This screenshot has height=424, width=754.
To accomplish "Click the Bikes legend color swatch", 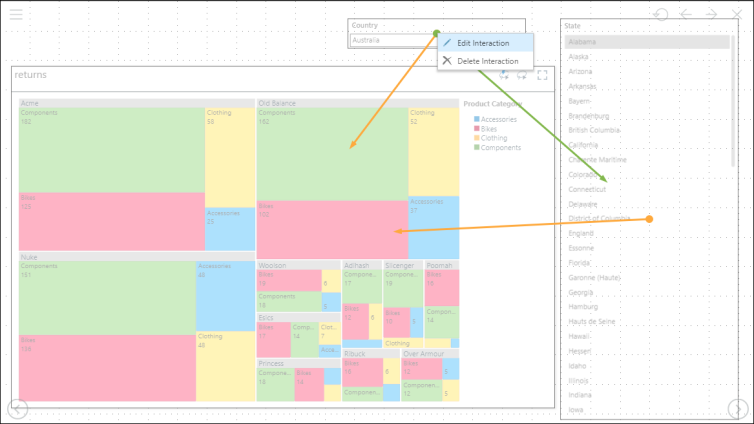I will (477, 129).
